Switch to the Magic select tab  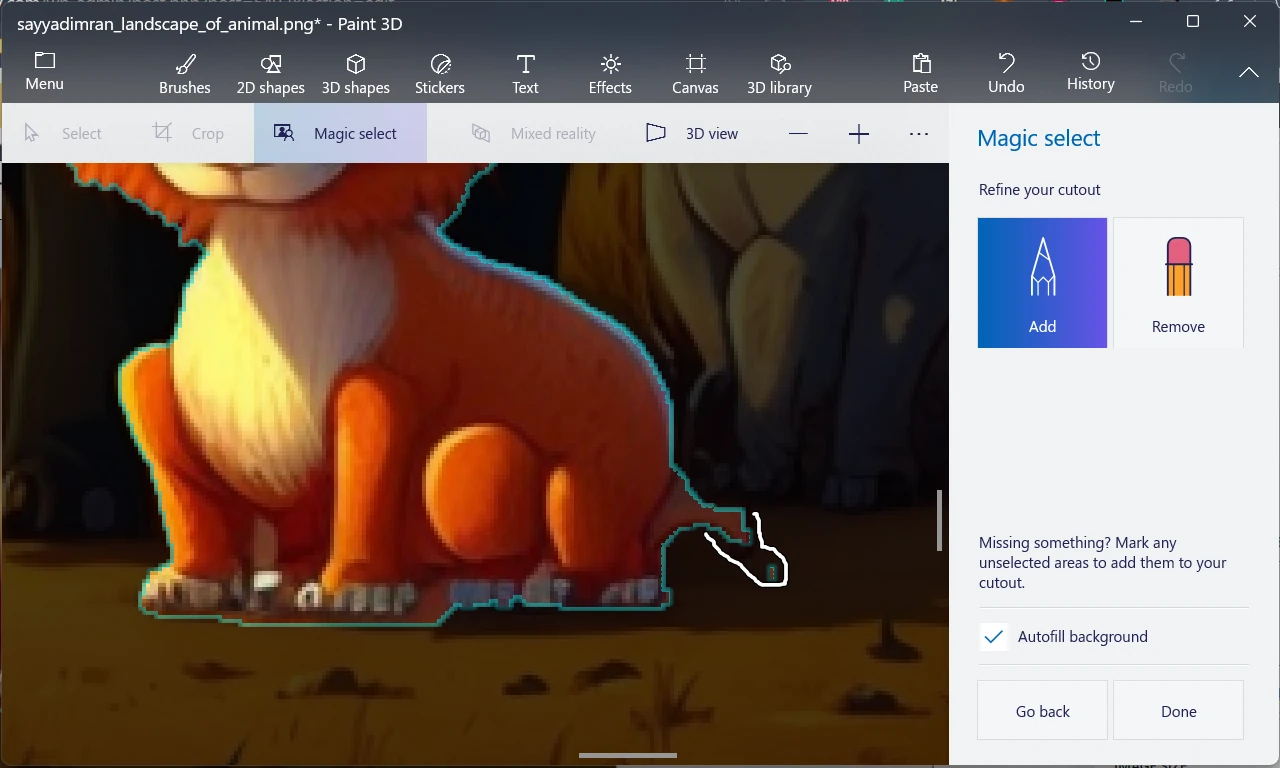[x=340, y=133]
